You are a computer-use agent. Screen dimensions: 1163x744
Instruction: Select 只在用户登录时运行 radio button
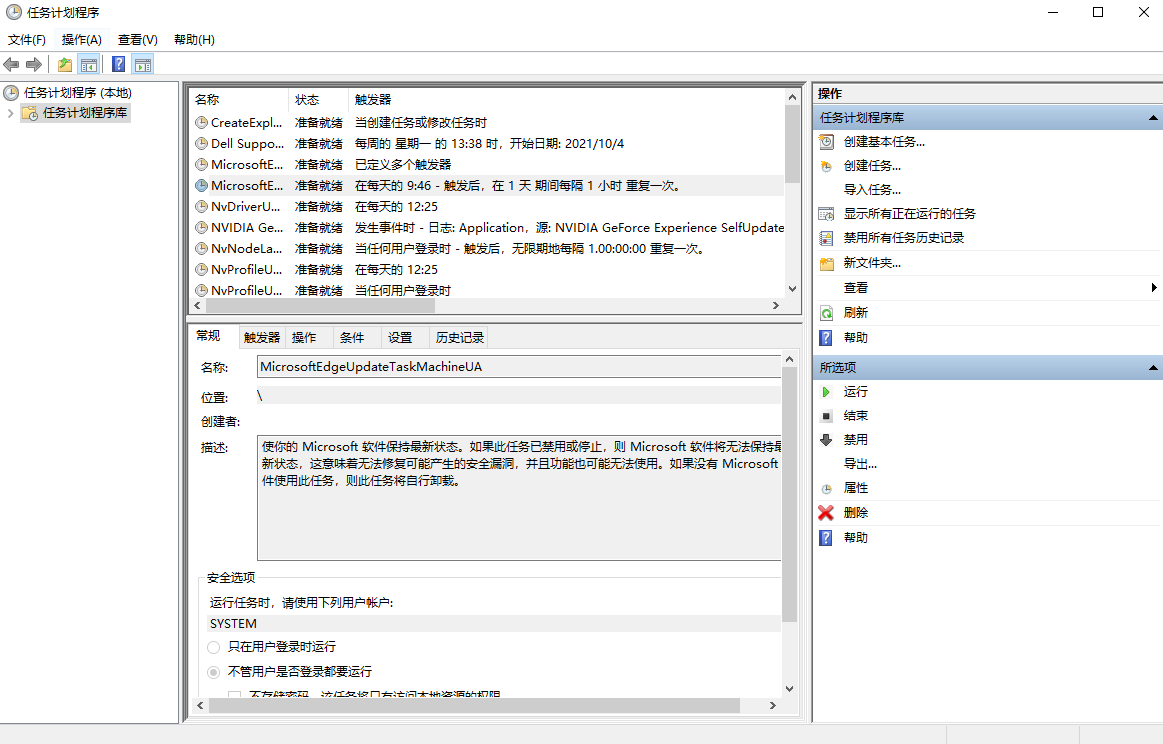pyautogui.click(x=214, y=648)
